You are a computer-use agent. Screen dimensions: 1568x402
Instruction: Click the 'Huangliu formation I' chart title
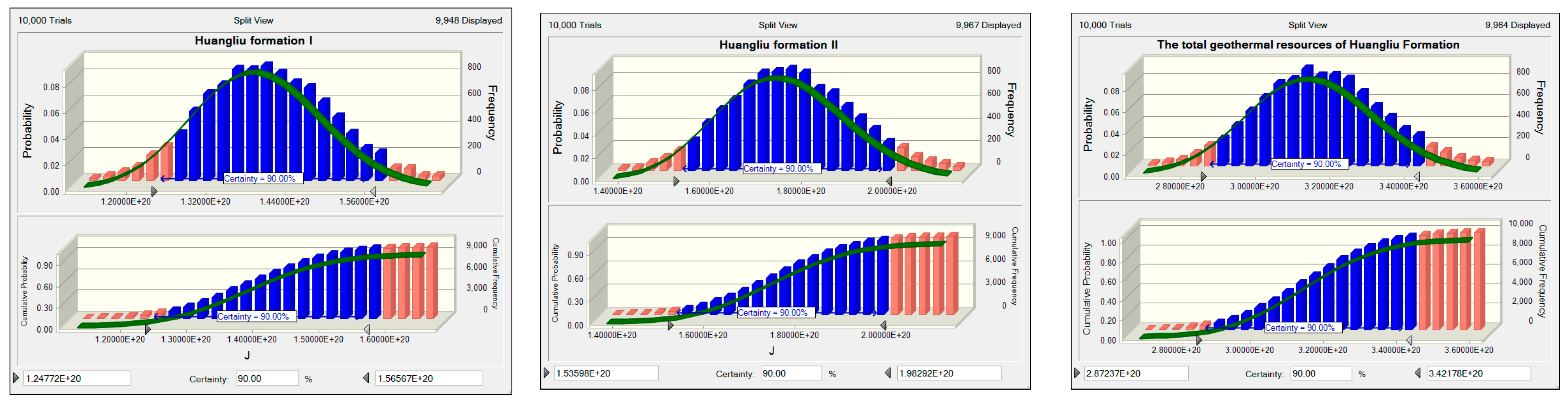click(x=254, y=41)
